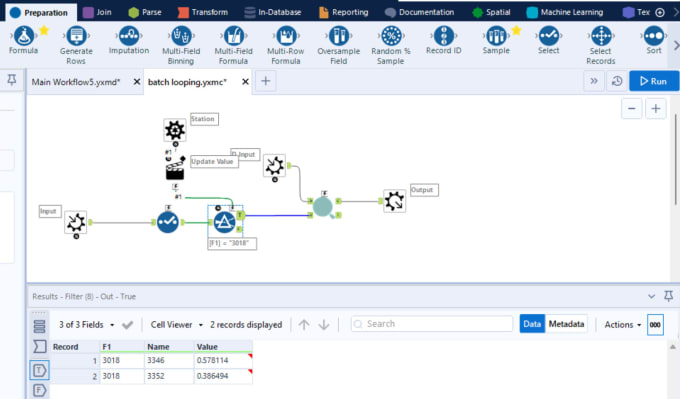
Task: Open the Documentation tool category
Action: (x=420, y=12)
